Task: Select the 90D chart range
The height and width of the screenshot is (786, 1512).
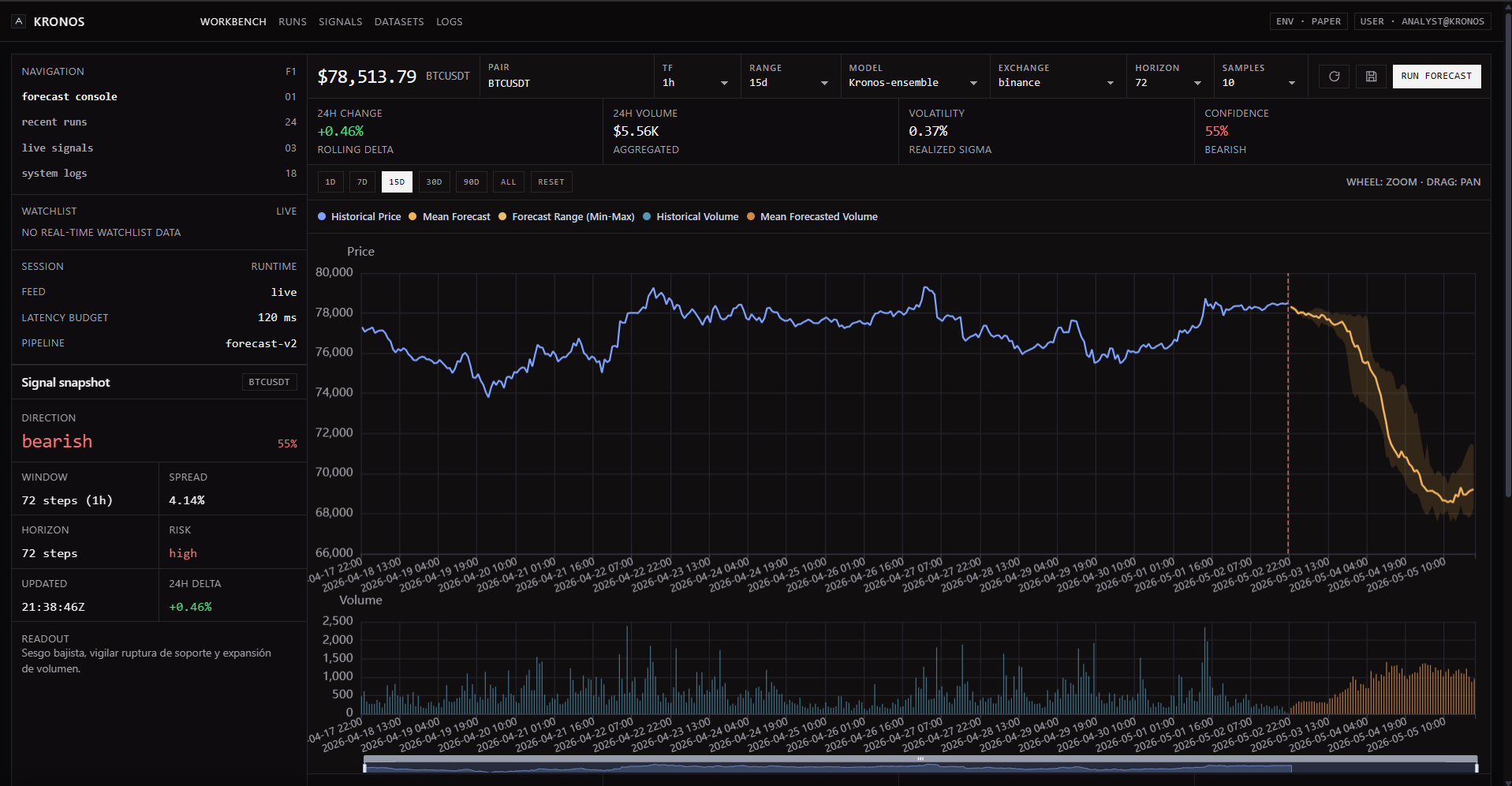Action: (471, 182)
